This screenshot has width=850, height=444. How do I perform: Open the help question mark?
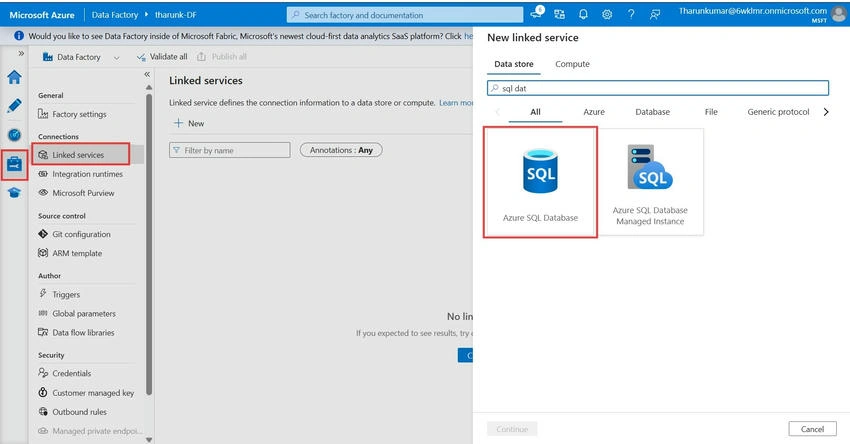pyautogui.click(x=631, y=15)
